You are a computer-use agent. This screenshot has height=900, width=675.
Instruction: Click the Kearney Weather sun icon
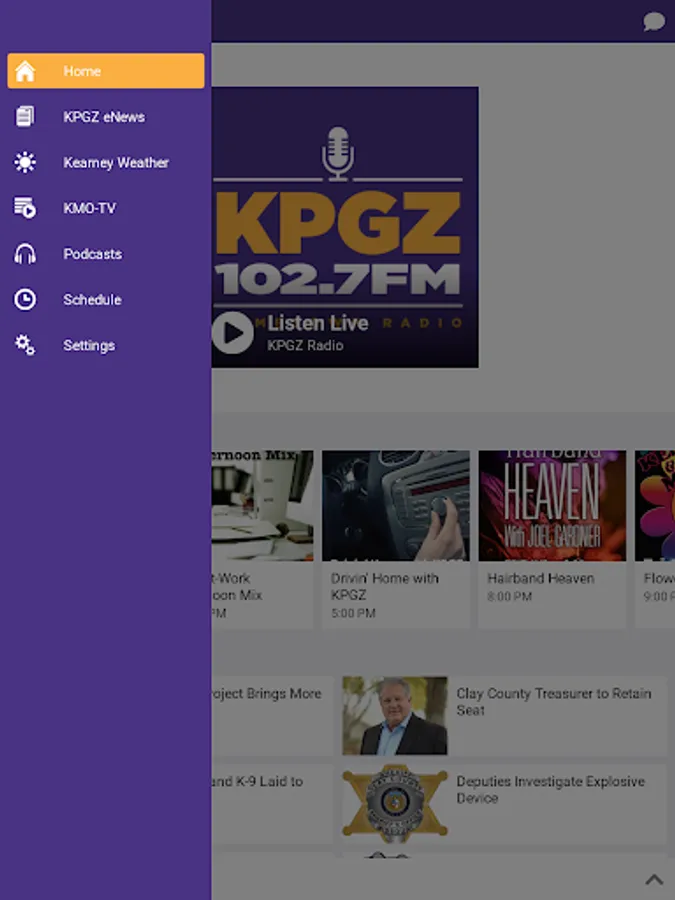[x=25, y=162]
